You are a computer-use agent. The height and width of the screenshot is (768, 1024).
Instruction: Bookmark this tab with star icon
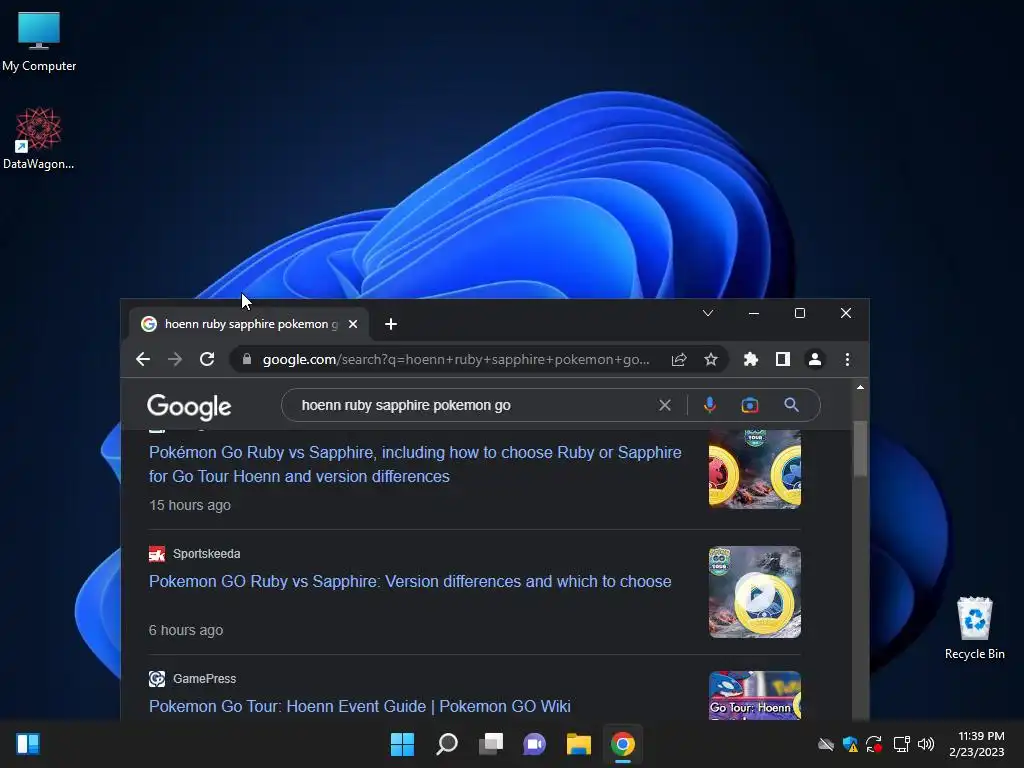tap(711, 359)
